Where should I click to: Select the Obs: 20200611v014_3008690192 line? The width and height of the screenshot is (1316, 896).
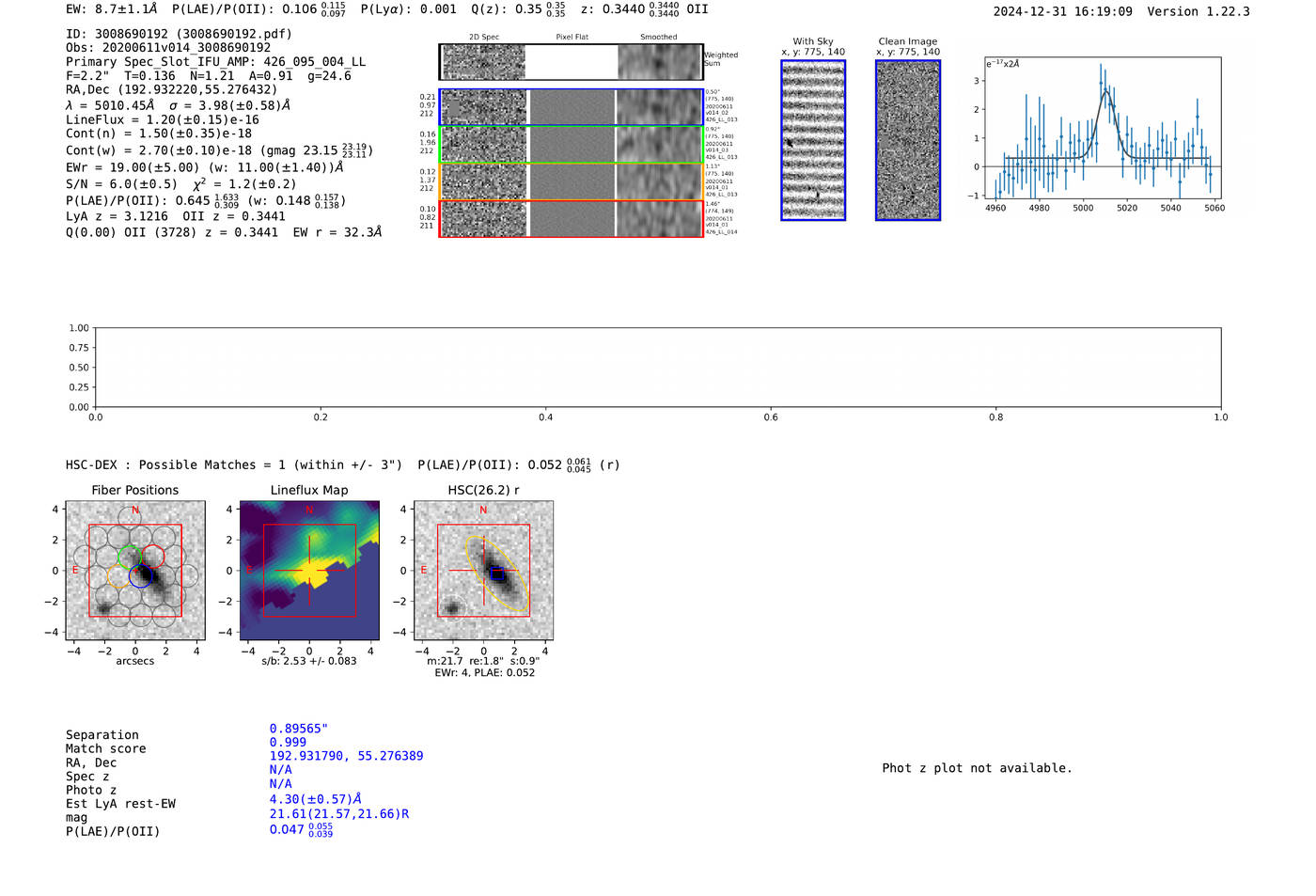pos(168,48)
